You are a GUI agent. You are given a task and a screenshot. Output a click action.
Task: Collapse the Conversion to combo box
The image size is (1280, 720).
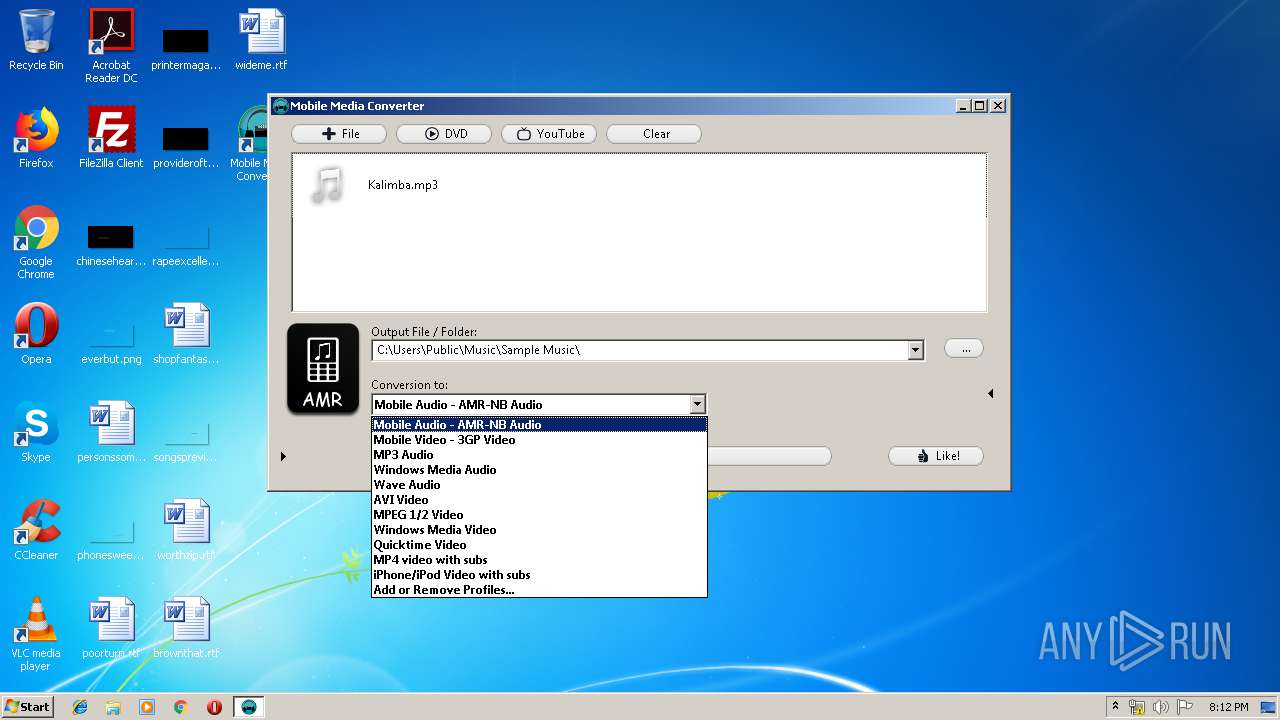(x=697, y=405)
